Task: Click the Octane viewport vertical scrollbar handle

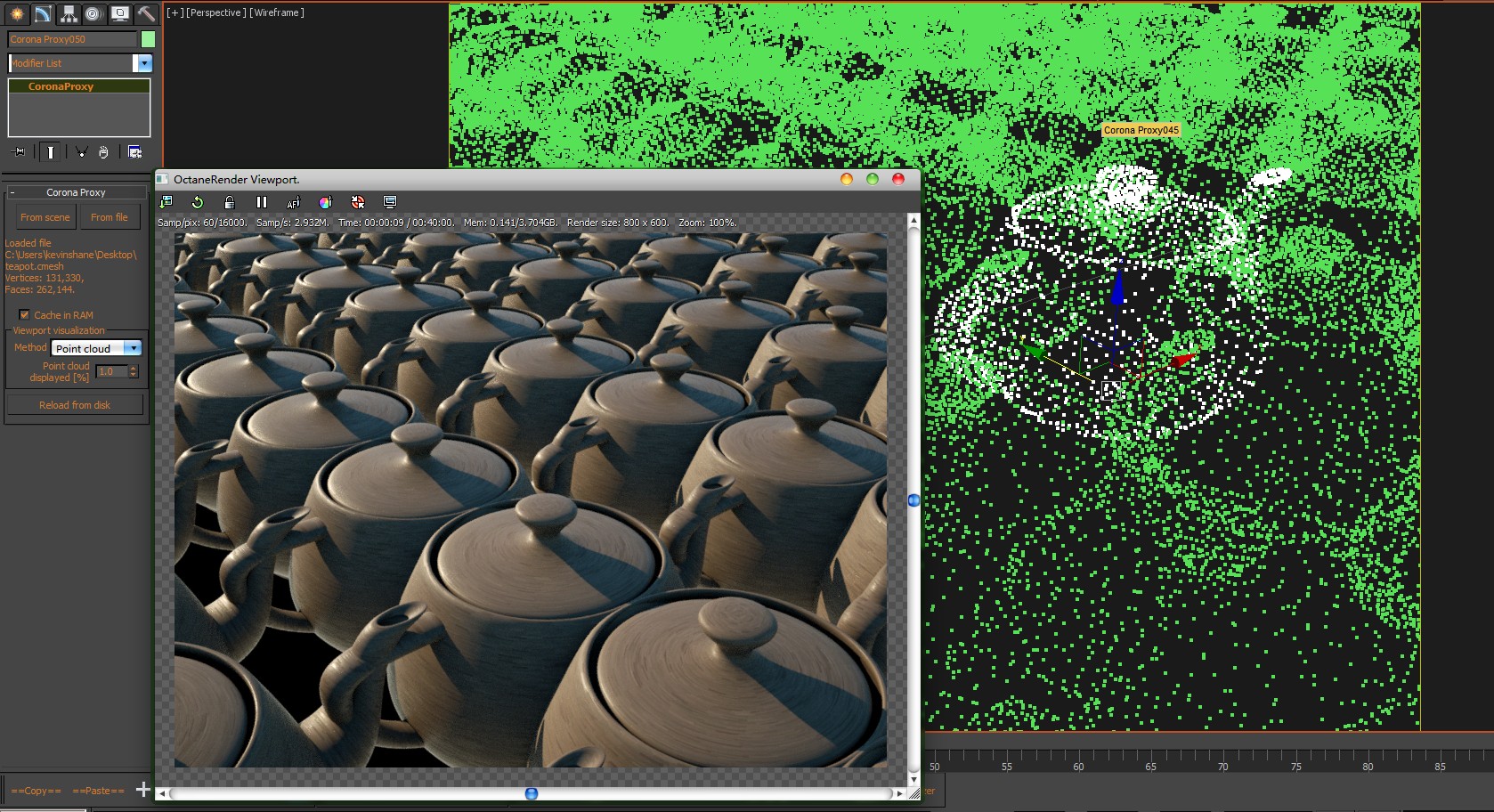Action: point(913,500)
